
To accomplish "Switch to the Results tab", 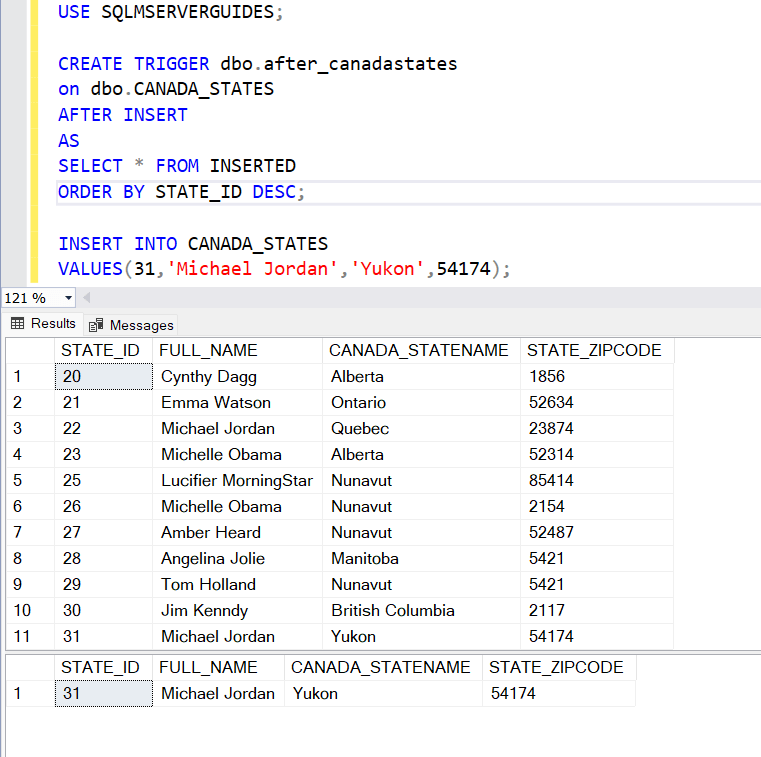I will (x=43, y=324).
